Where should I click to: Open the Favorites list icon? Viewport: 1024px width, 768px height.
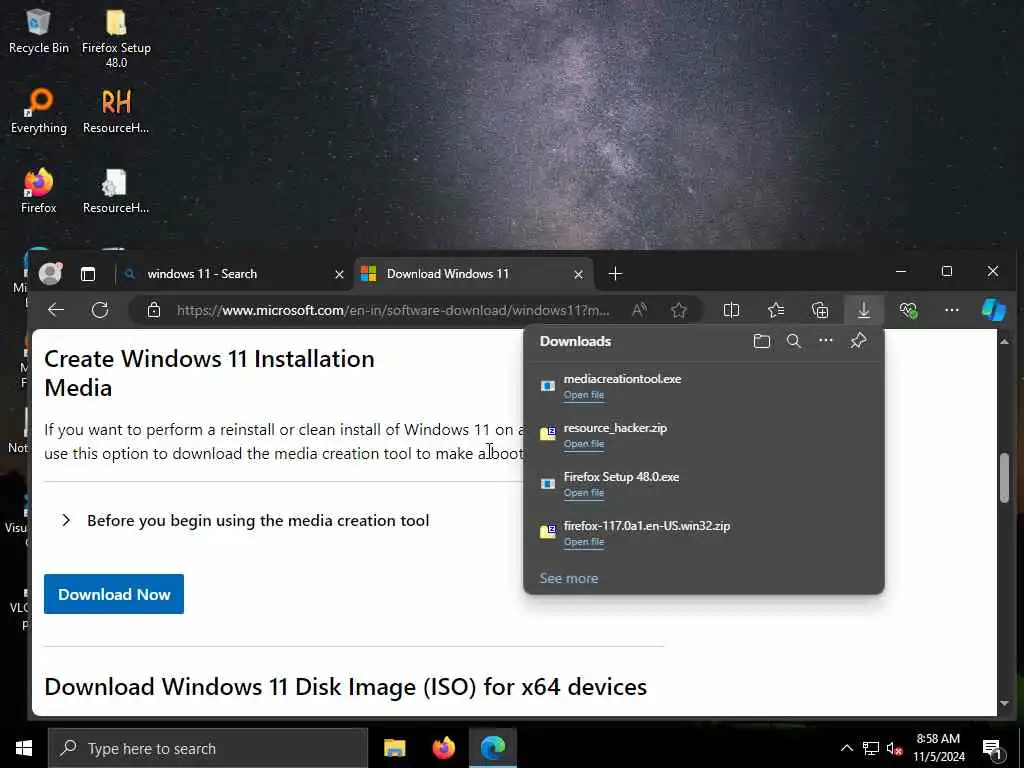pyautogui.click(x=776, y=310)
